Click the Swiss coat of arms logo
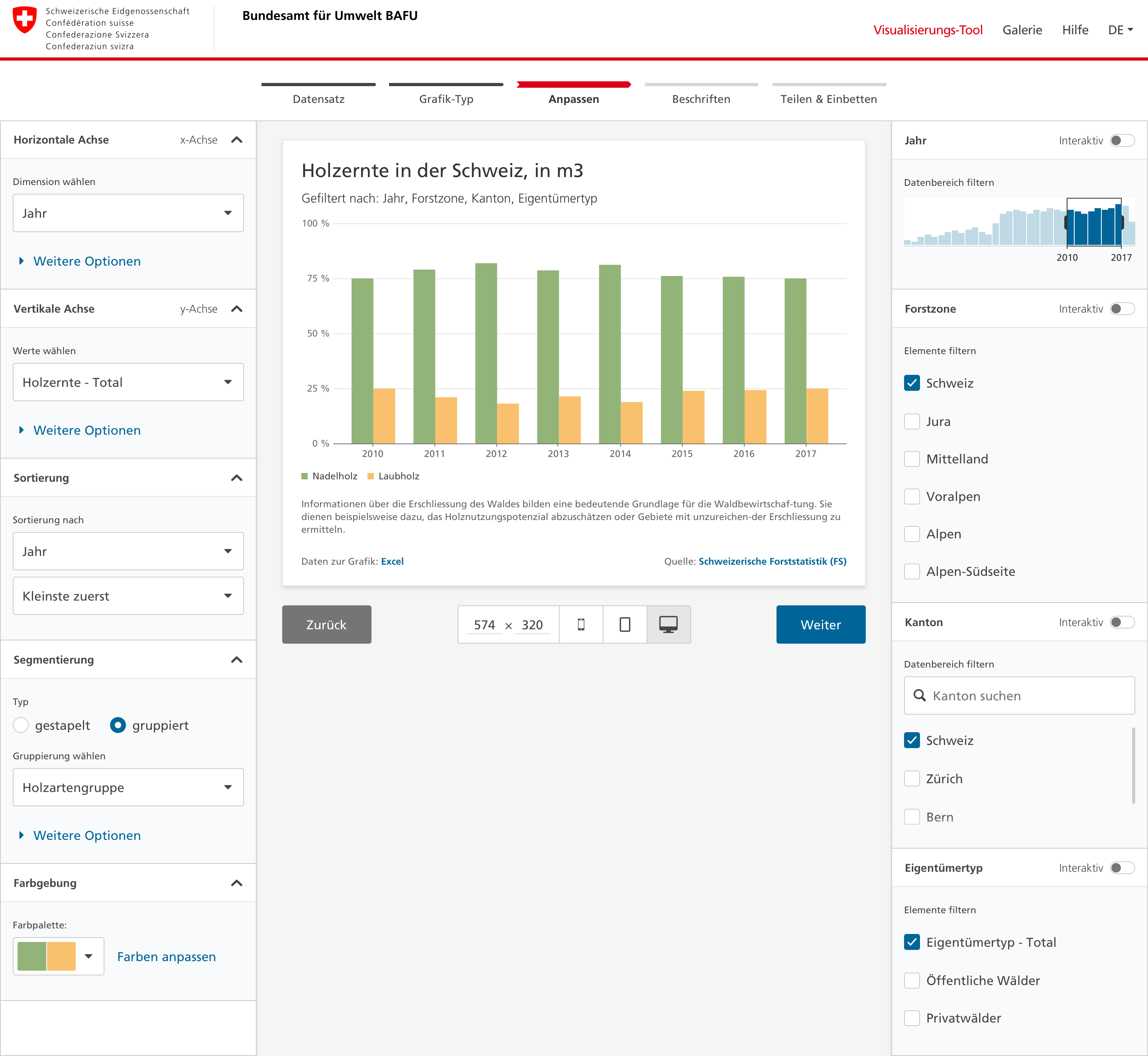Image resolution: width=1148 pixels, height=1056 pixels. pos(25,20)
